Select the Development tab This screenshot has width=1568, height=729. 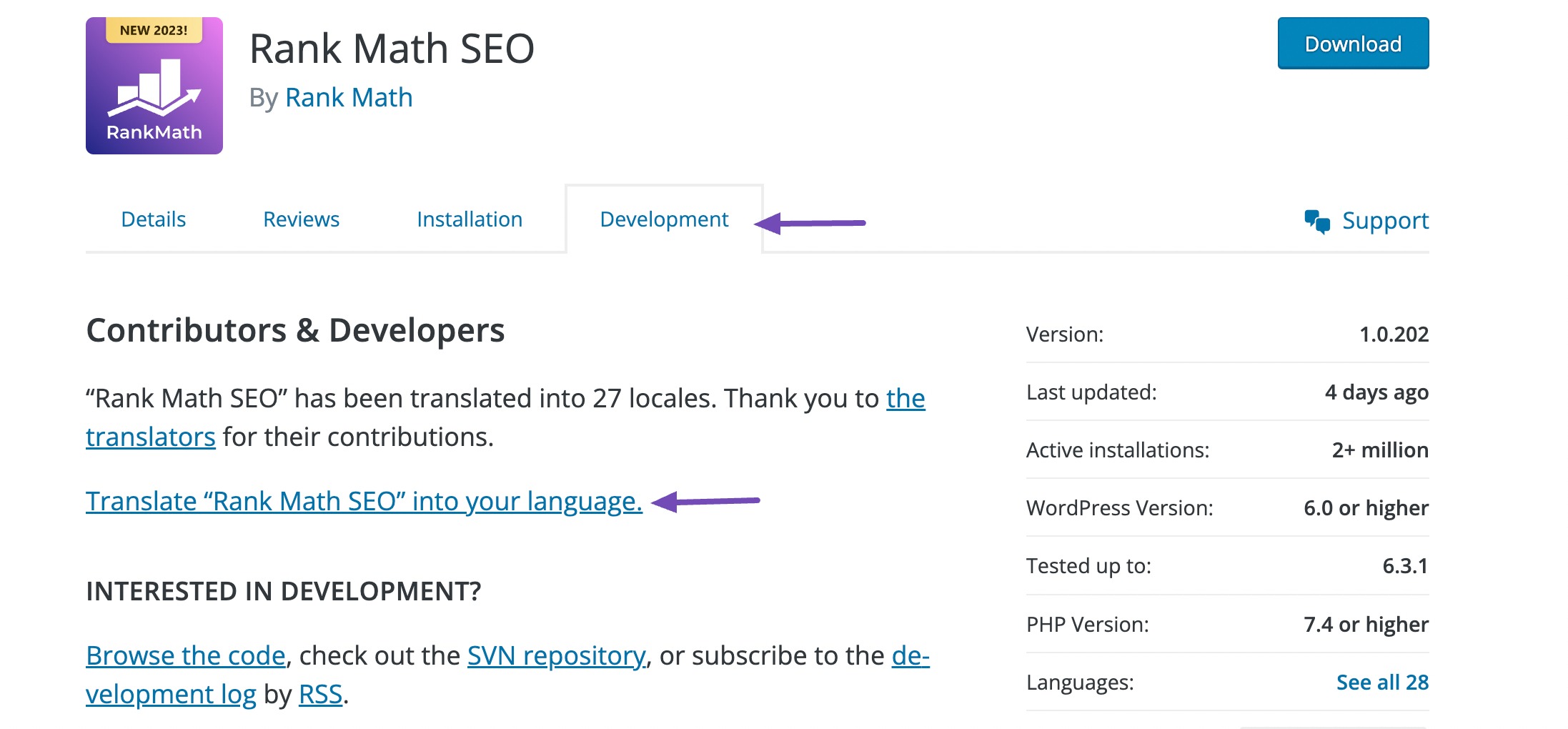pyautogui.click(x=664, y=219)
